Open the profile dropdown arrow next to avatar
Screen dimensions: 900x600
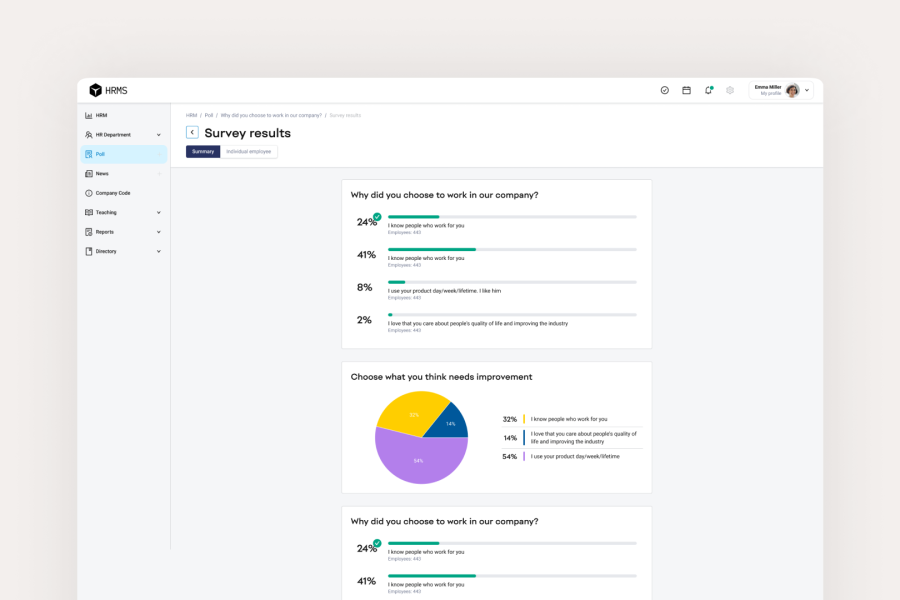click(x=807, y=90)
